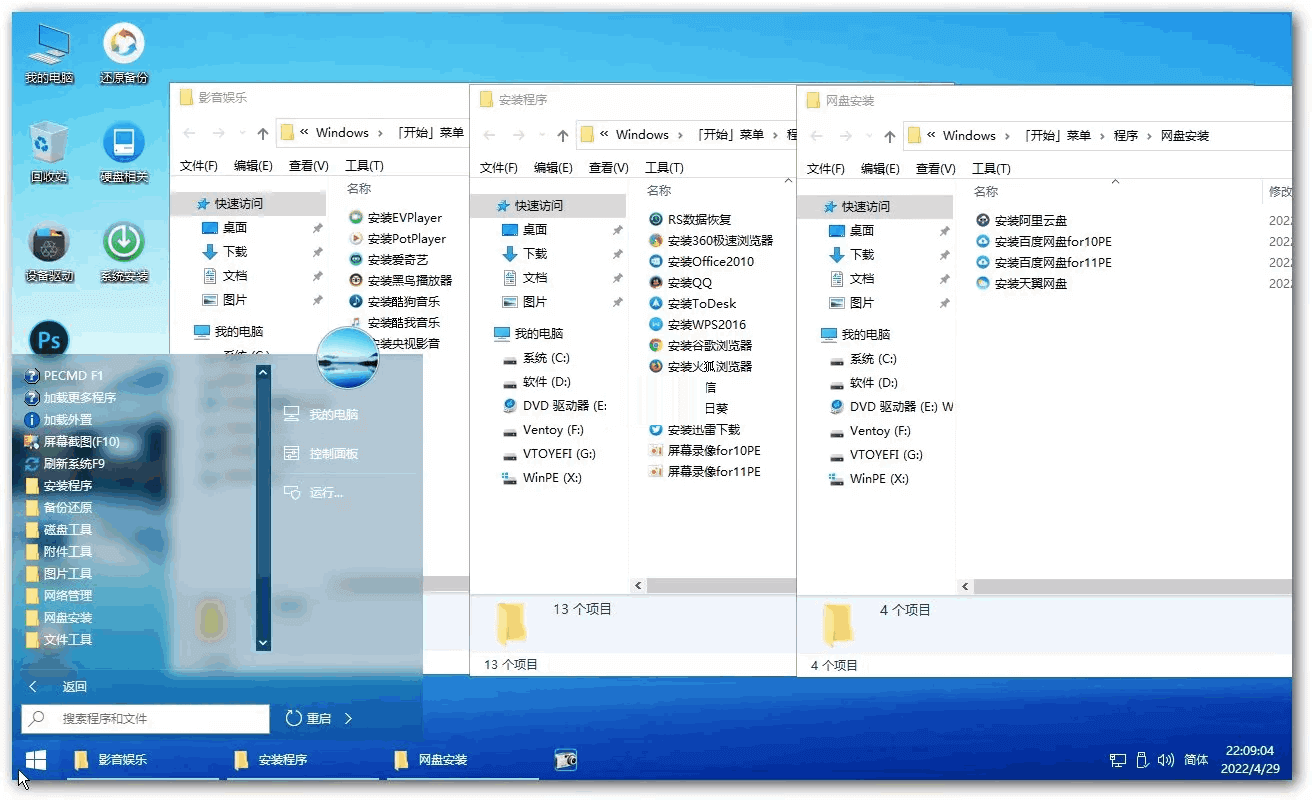Click the network icon in system tray

tap(1118, 760)
